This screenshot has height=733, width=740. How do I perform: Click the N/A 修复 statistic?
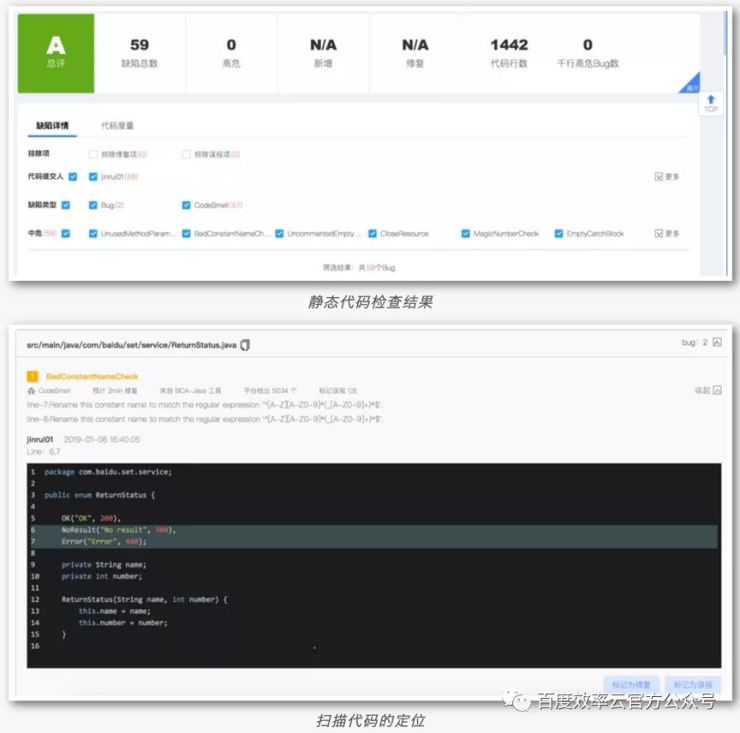pyautogui.click(x=415, y=53)
